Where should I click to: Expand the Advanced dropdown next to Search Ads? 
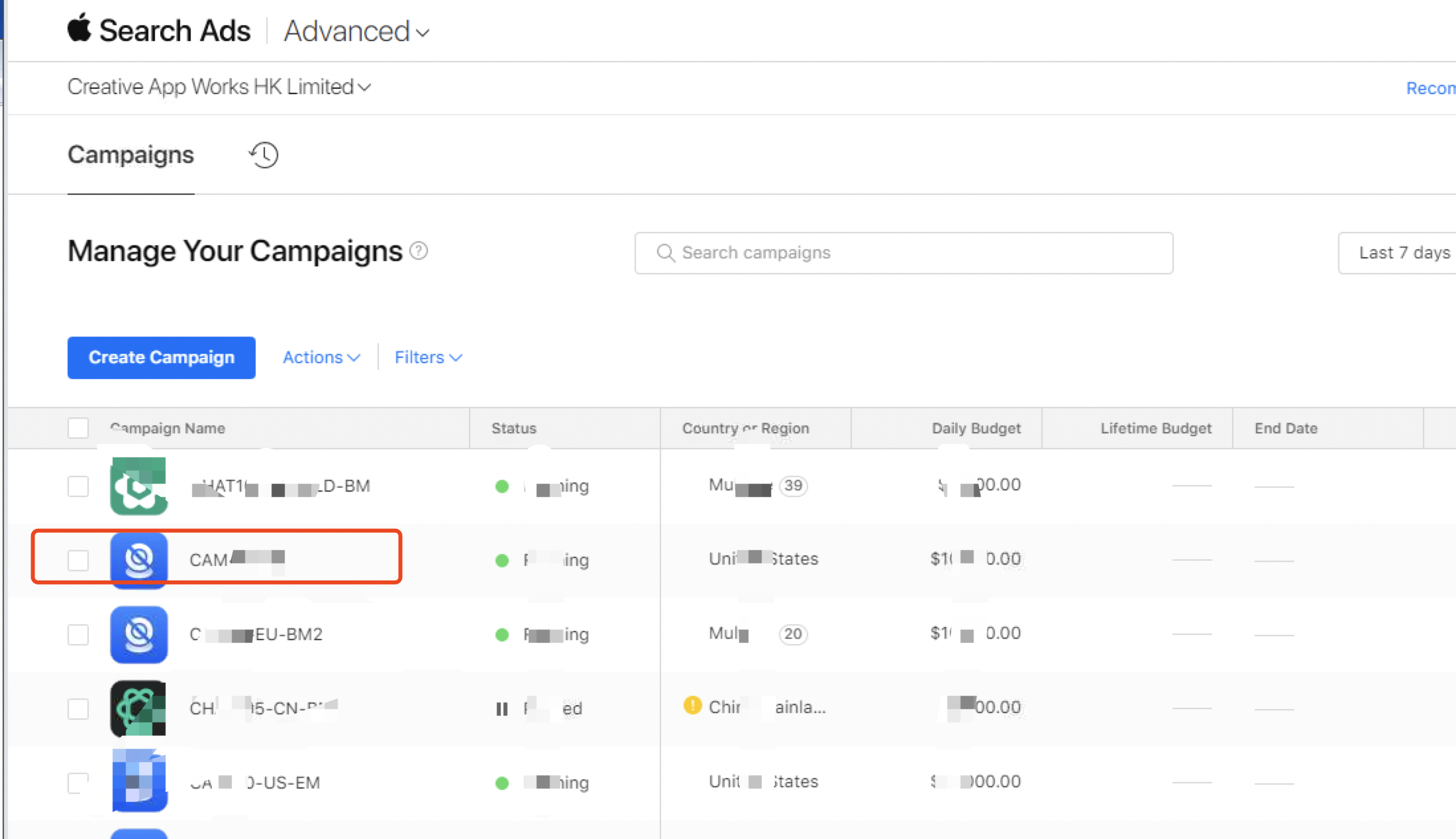(356, 31)
